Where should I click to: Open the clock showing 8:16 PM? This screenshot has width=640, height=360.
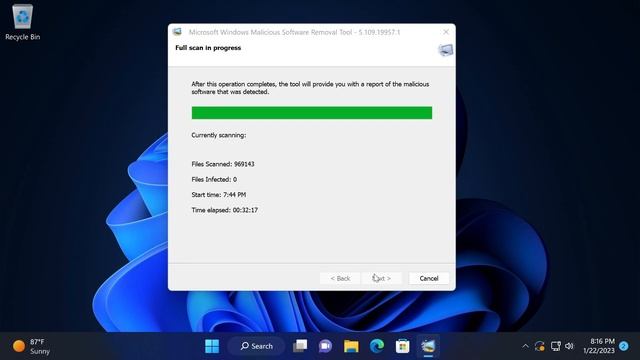[599, 346]
